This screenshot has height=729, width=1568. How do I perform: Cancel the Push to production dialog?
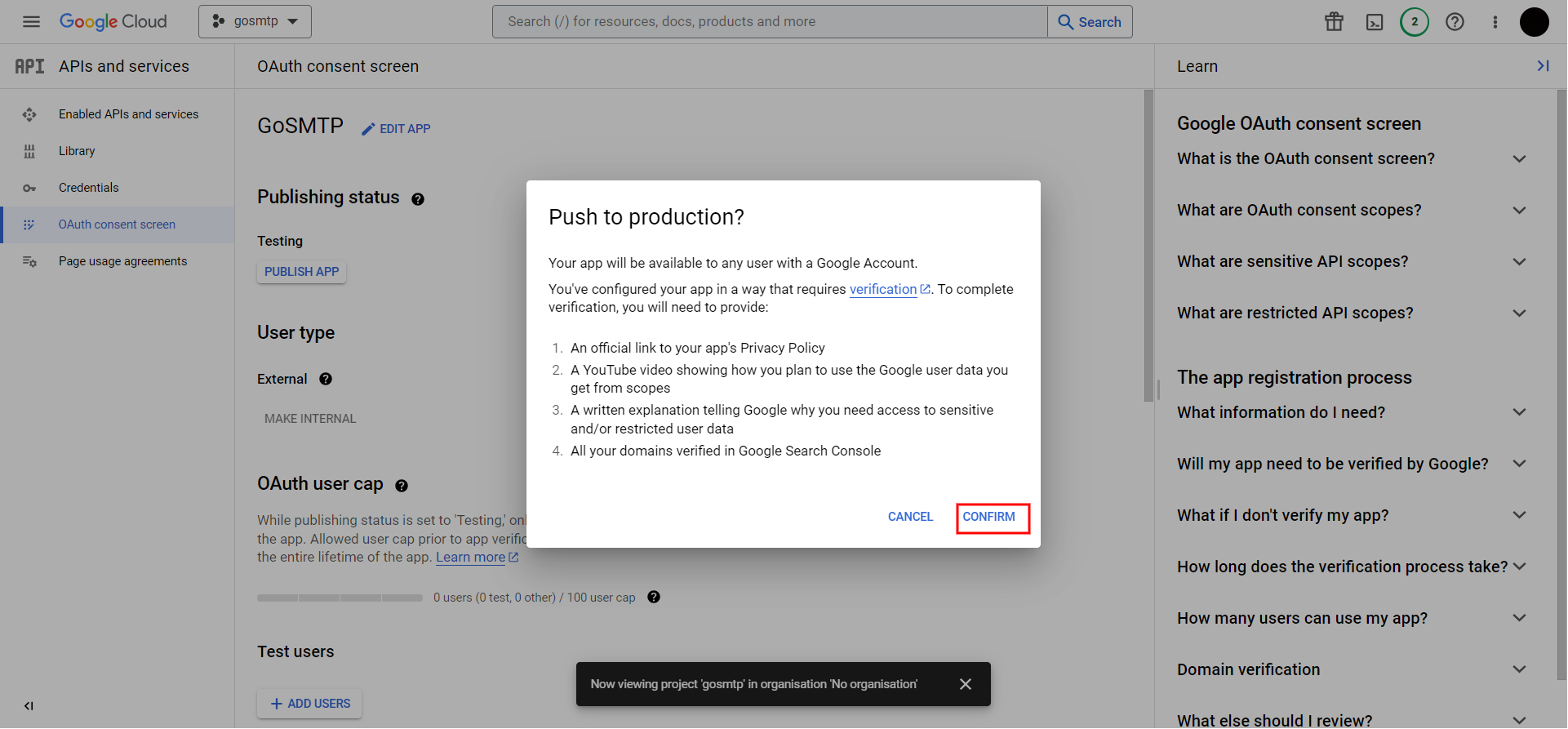[910, 517]
